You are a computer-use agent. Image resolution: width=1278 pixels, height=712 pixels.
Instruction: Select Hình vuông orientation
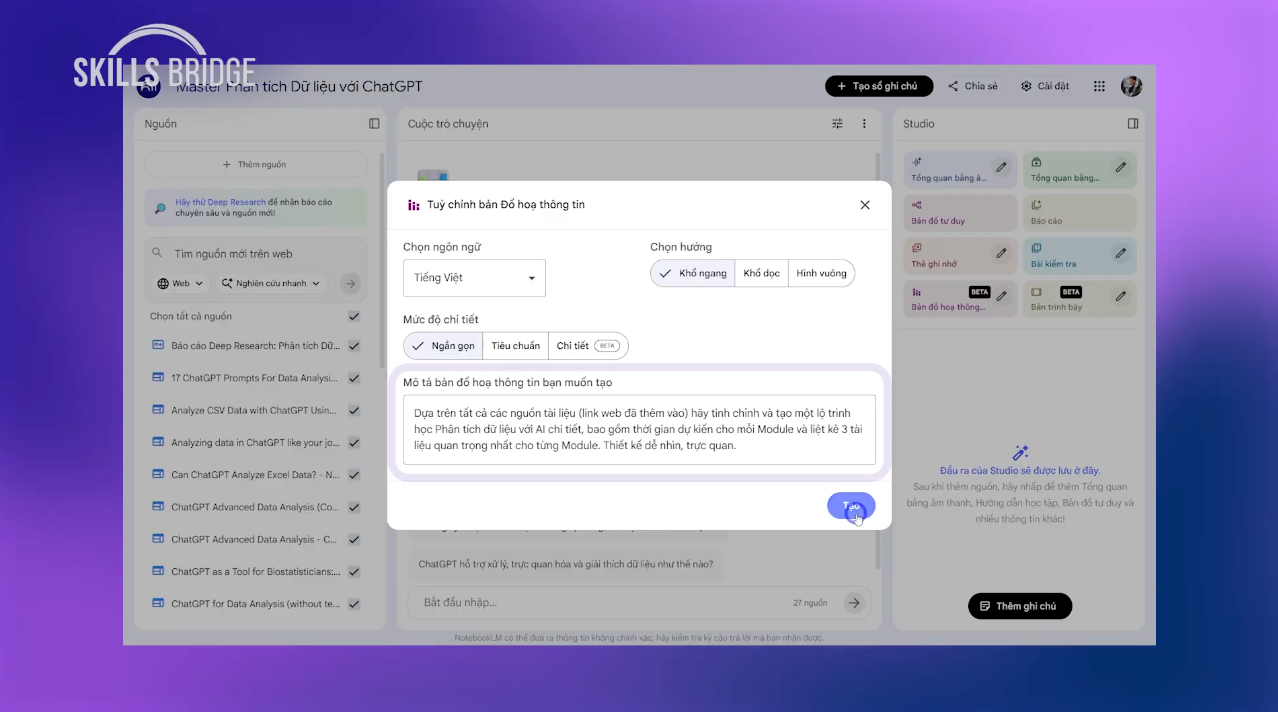[x=821, y=273]
